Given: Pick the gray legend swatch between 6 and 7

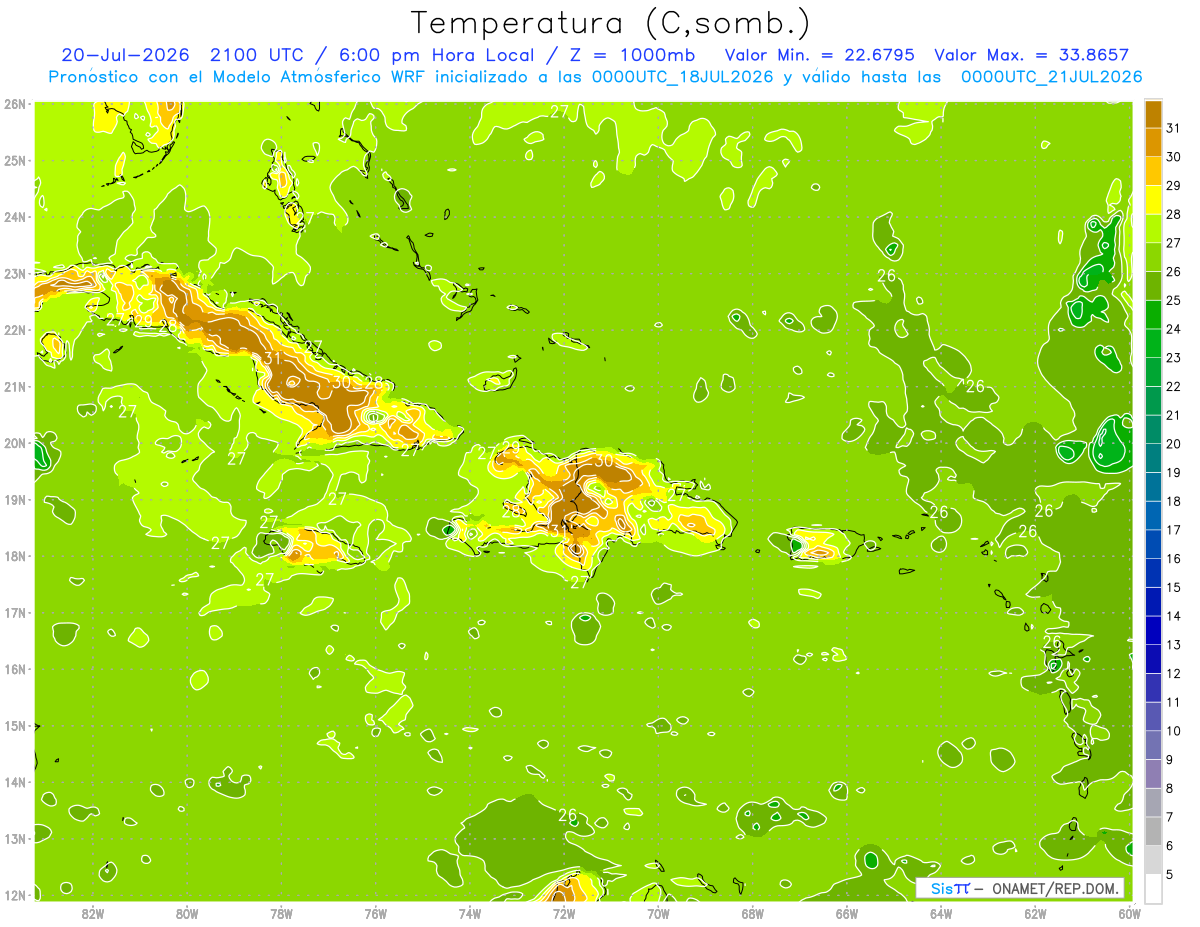Looking at the screenshot, I should (1153, 830).
